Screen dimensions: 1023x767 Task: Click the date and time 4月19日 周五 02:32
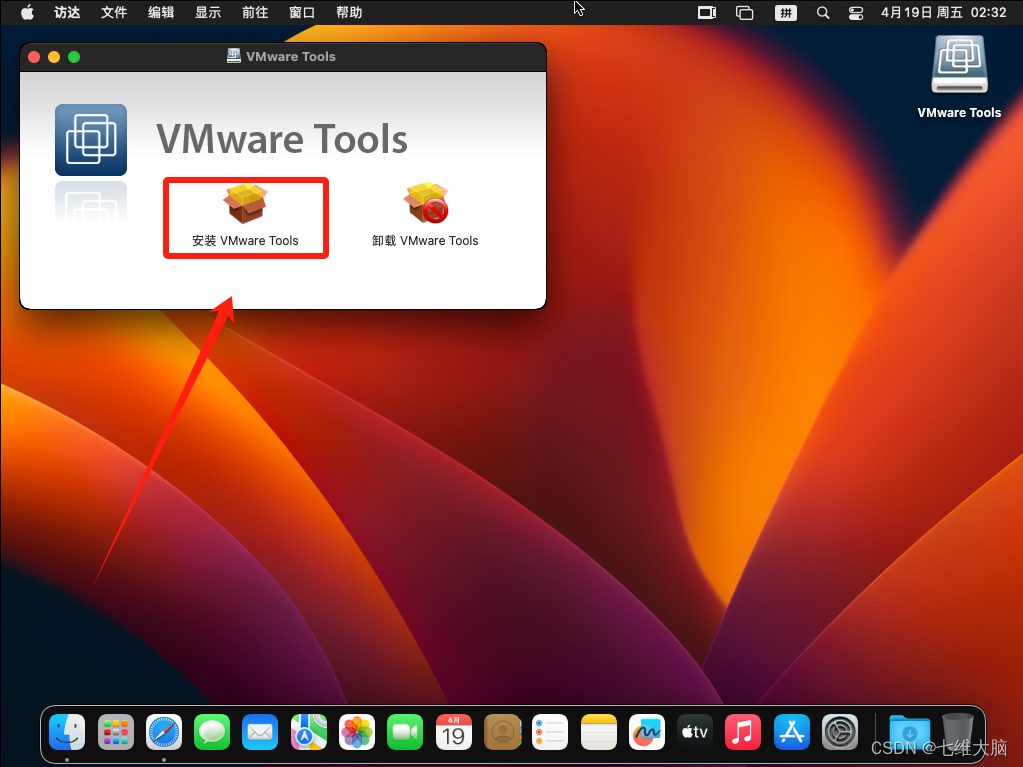pos(943,12)
